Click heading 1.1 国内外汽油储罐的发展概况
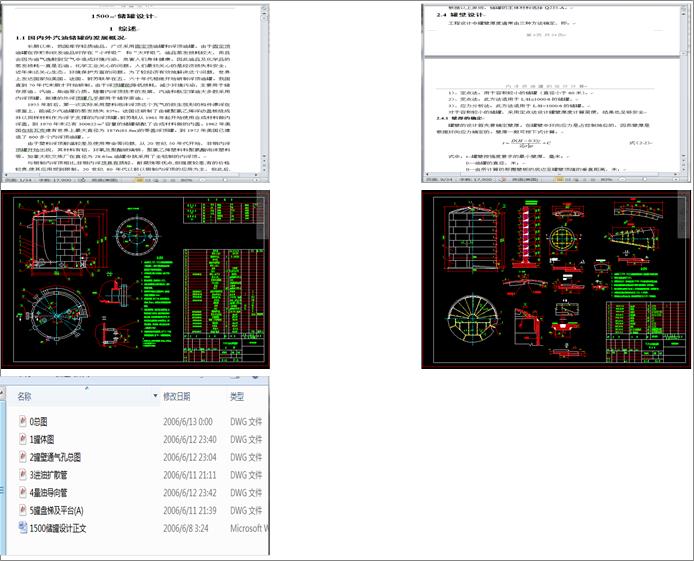The height and width of the screenshot is (561, 694). pyautogui.click(x=70, y=38)
